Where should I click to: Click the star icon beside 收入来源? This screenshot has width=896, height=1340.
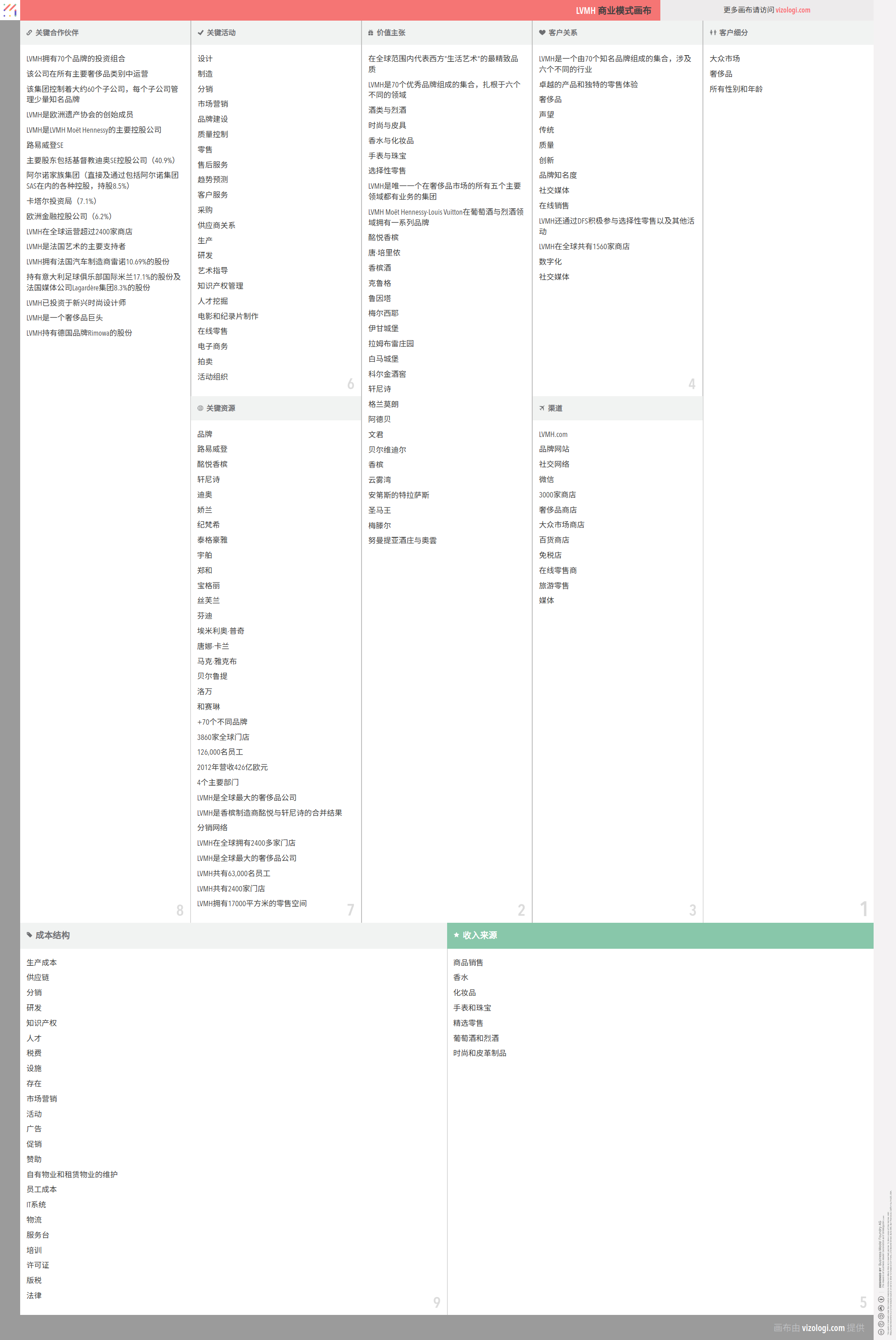point(456,935)
